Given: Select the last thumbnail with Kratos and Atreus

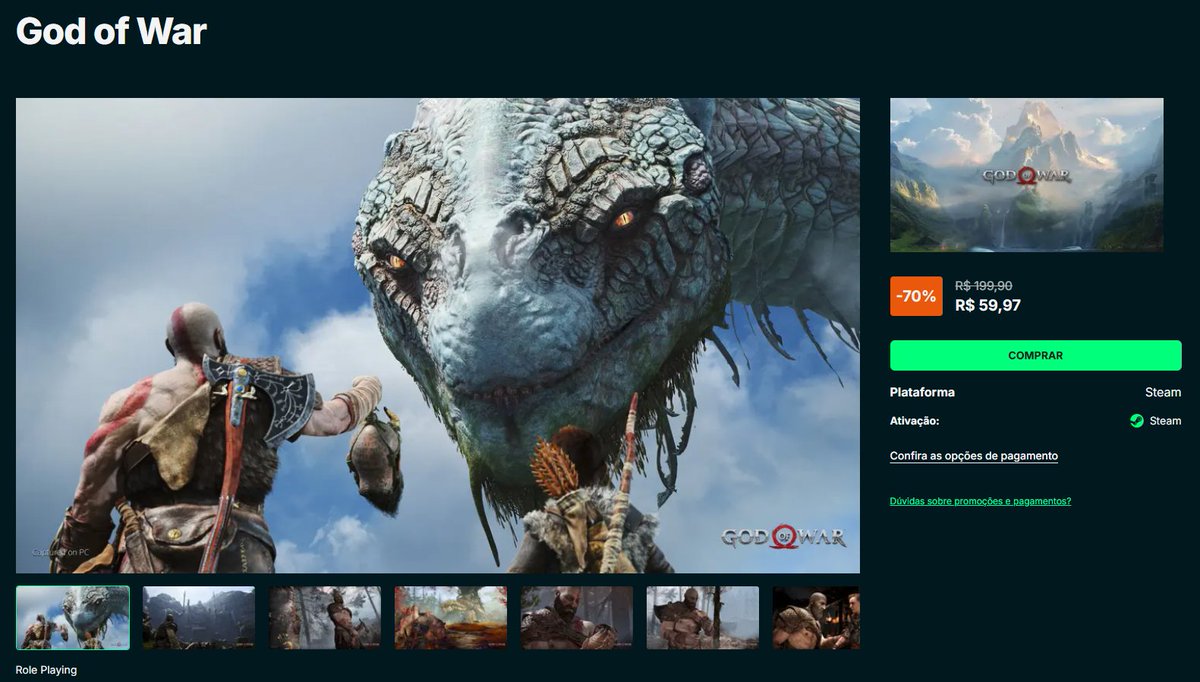Looking at the screenshot, I should point(816,618).
